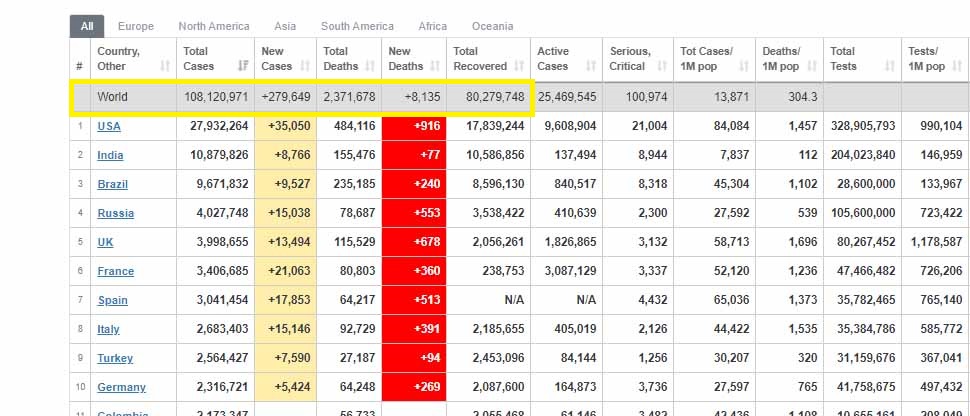
Task: Open the USA country link
Action: (109, 126)
